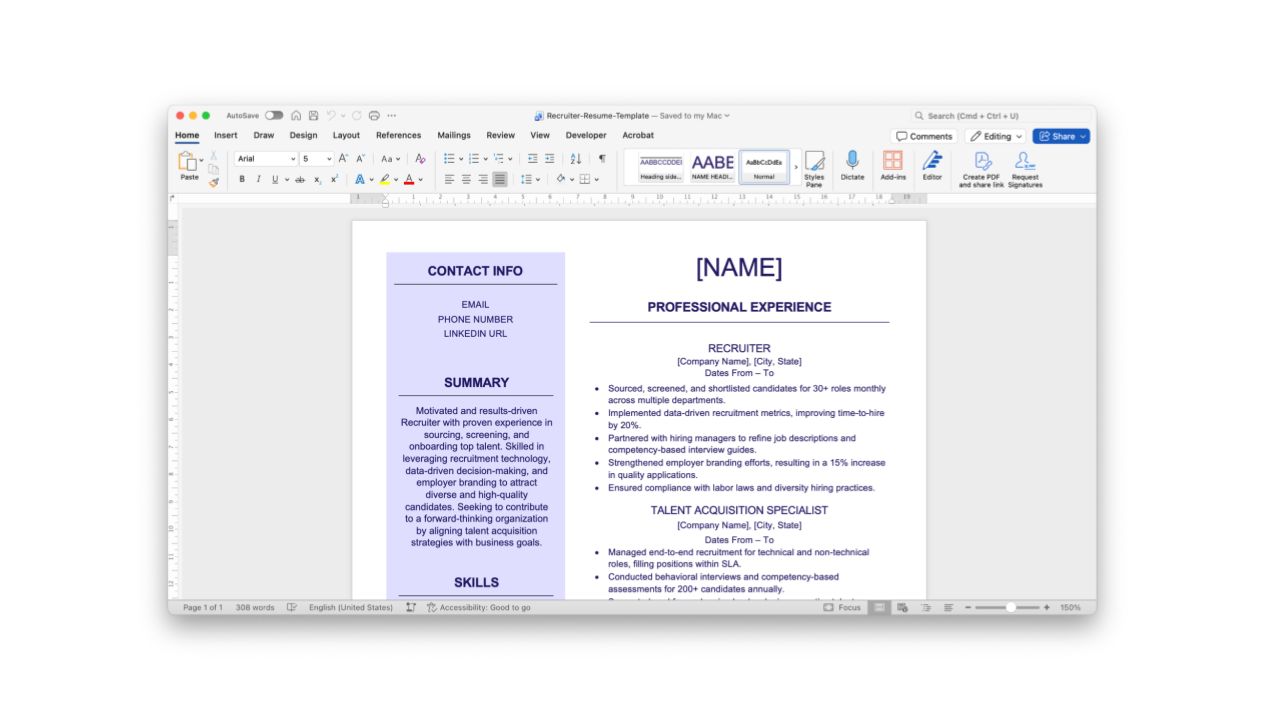Expand the font size dropdown
This screenshot has height=720, width=1280.
pos(329,159)
